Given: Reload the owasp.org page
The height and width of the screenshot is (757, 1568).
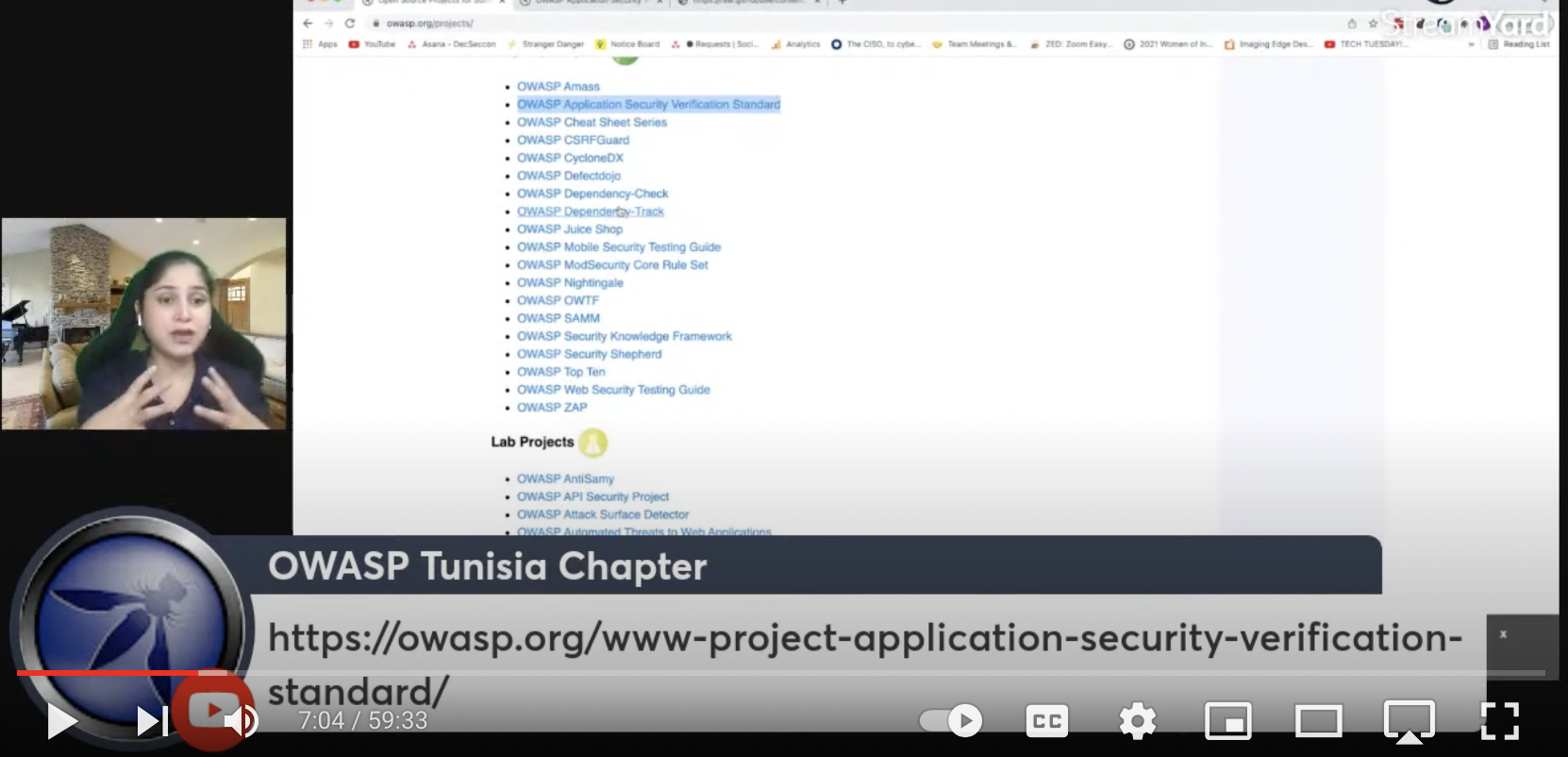Looking at the screenshot, I should coord(350,24).
